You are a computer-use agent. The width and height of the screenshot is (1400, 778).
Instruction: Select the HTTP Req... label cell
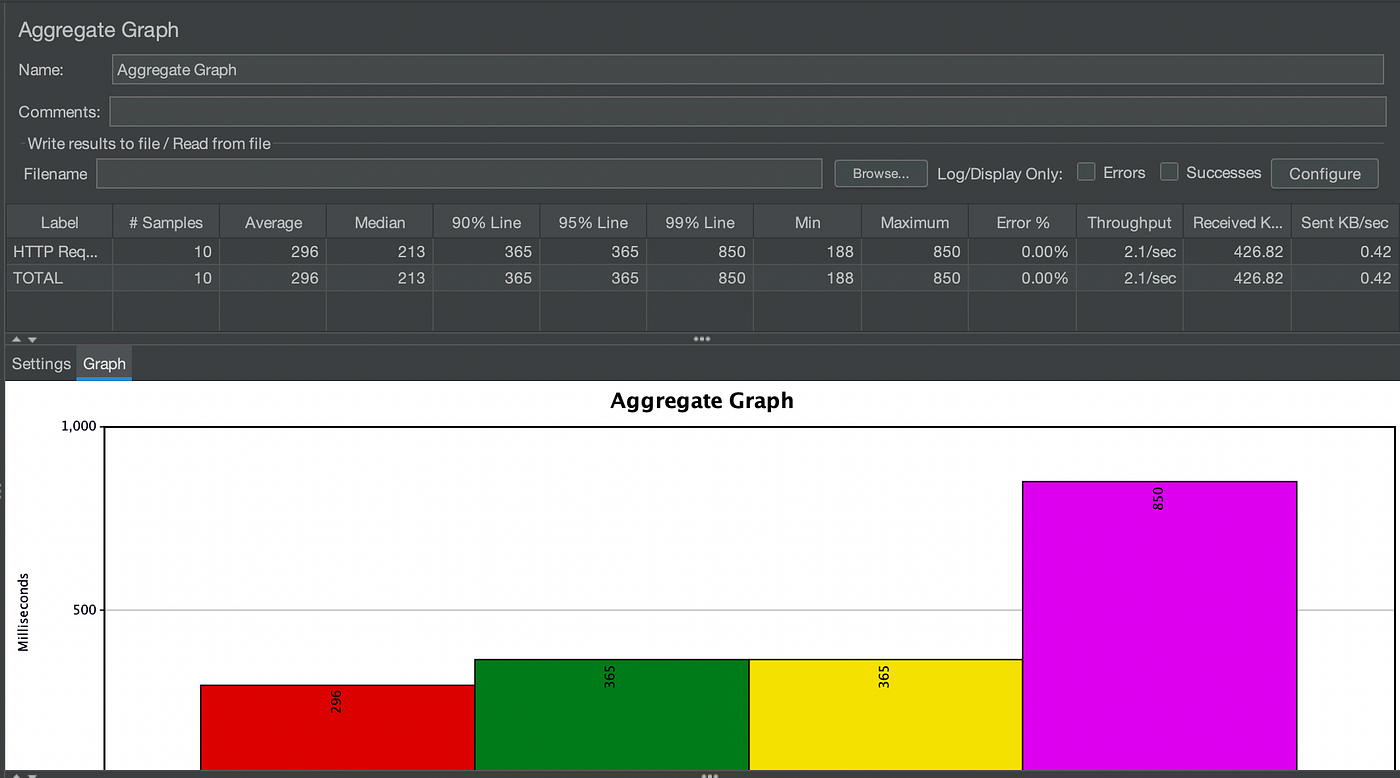click(x=59, y=252)
